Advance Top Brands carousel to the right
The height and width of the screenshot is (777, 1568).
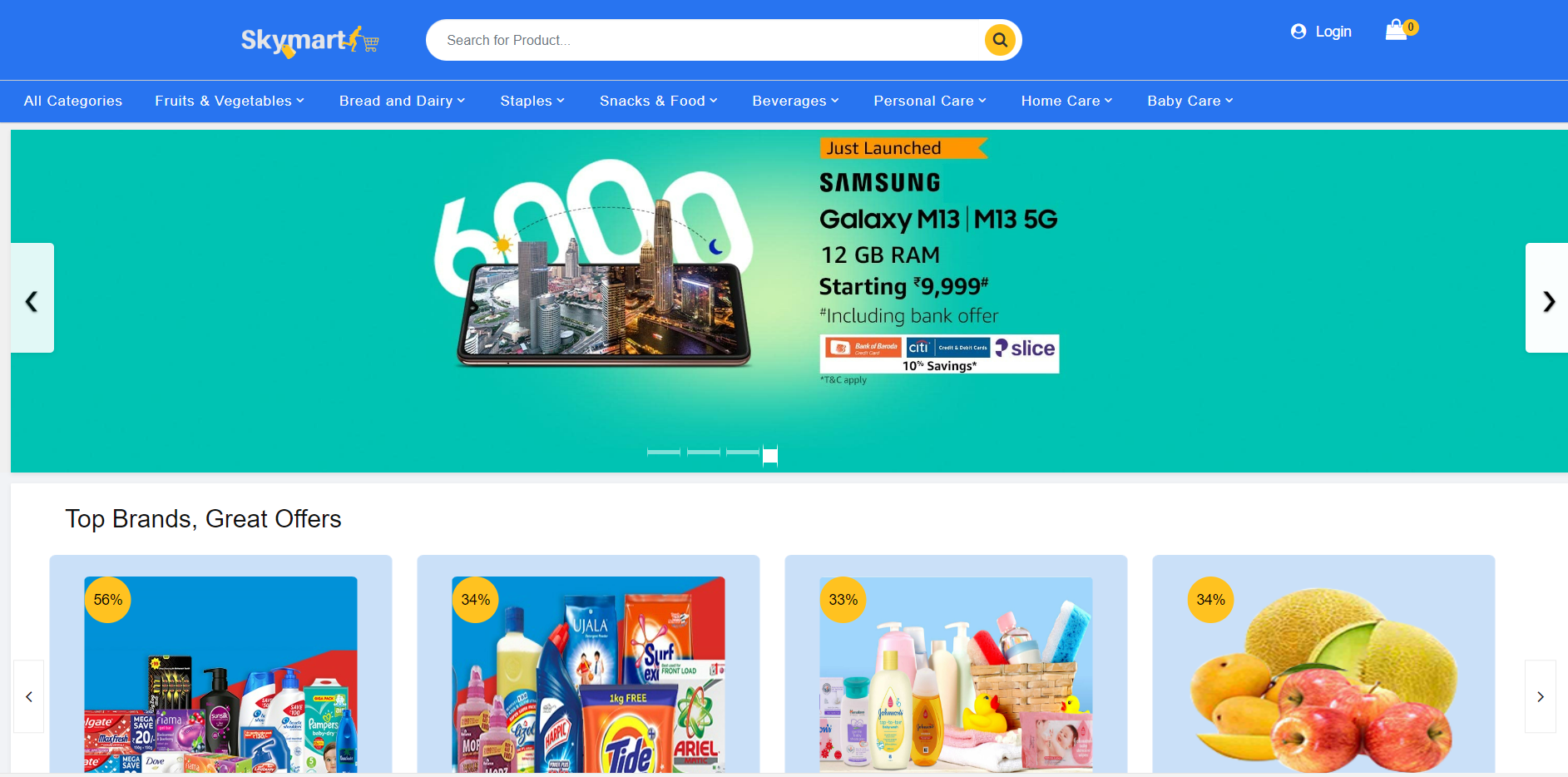click(1540, 696)
